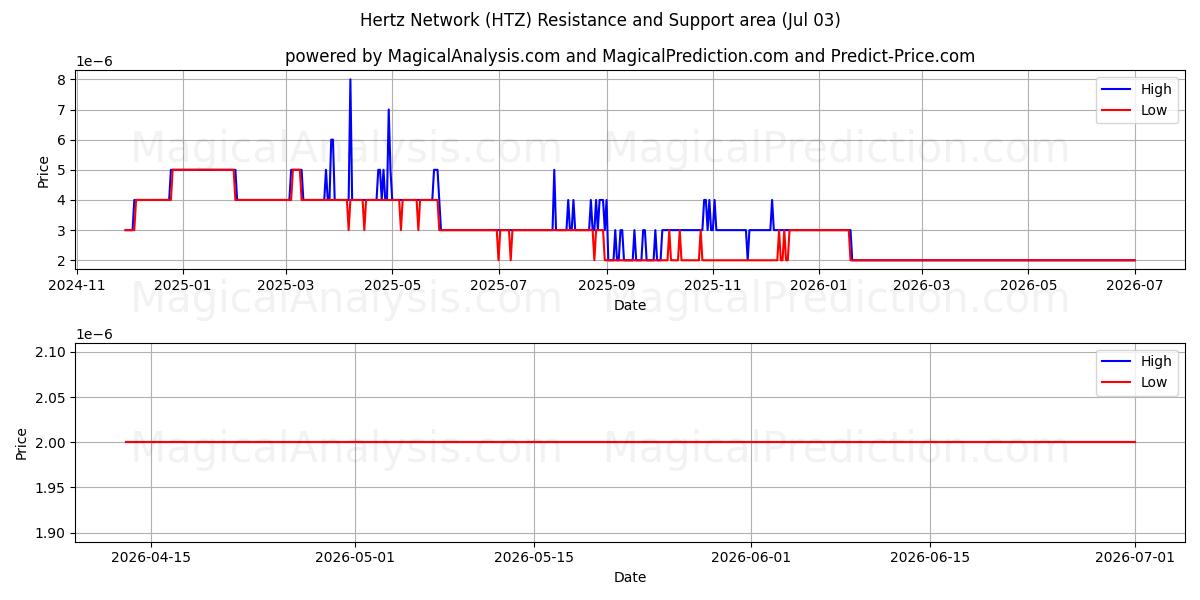Screen dimensions: 1200x600
Task: Click 'High' in the bottom chart legend
Action: click(1156, 361)
